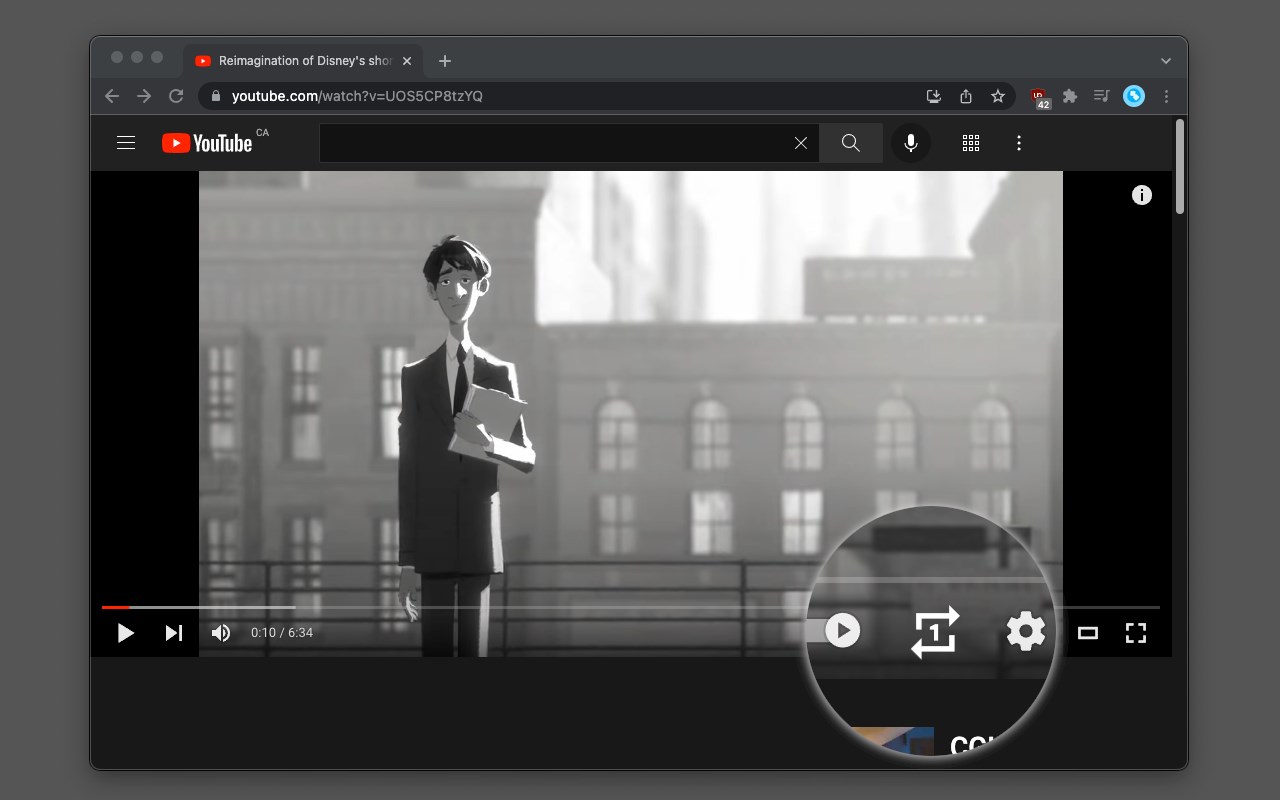Open a new browser tab
Screen dimensions: 1280x800
(445, 61)
